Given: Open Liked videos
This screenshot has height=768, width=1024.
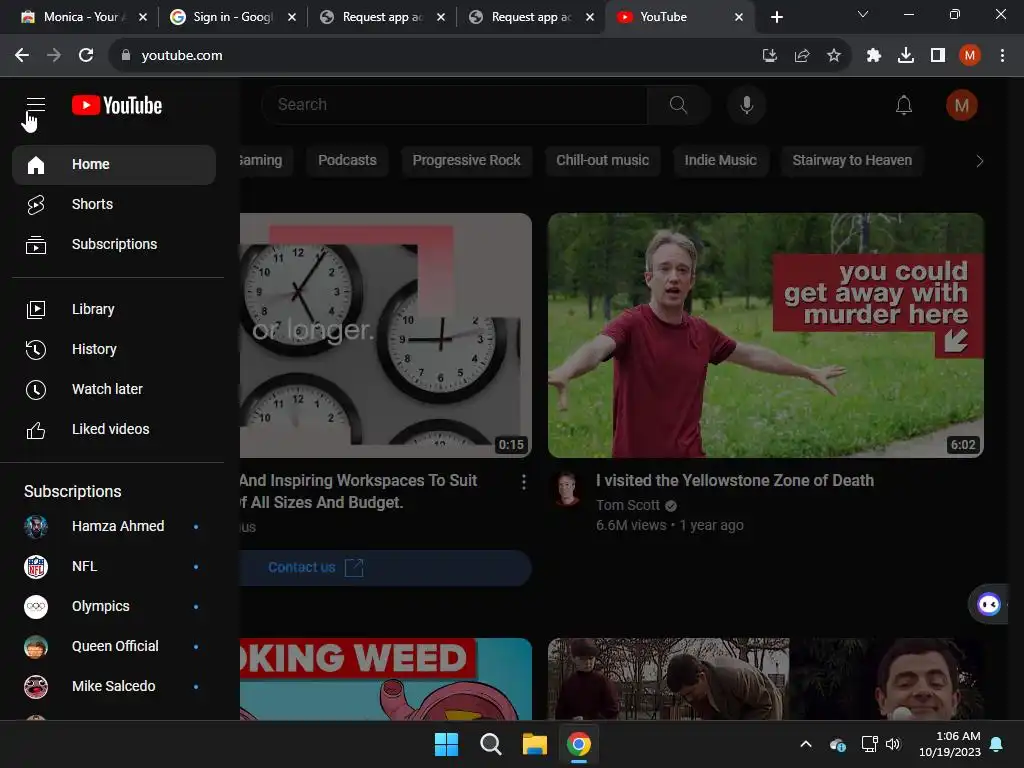Looking at the screenshot, I should tap(114, 429).
